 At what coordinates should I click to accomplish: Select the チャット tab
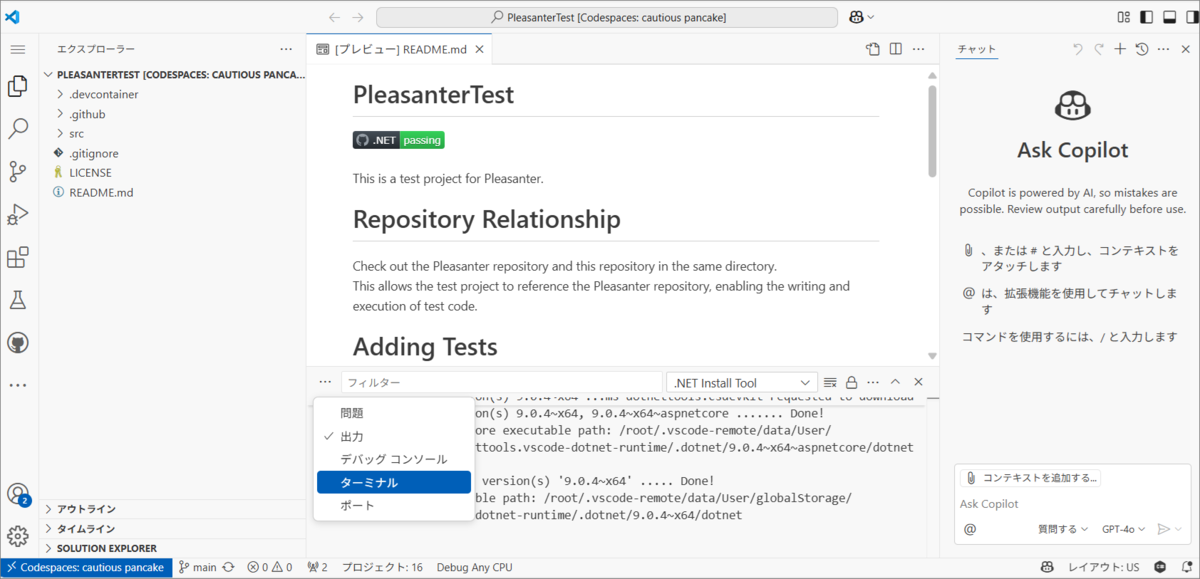976,49
